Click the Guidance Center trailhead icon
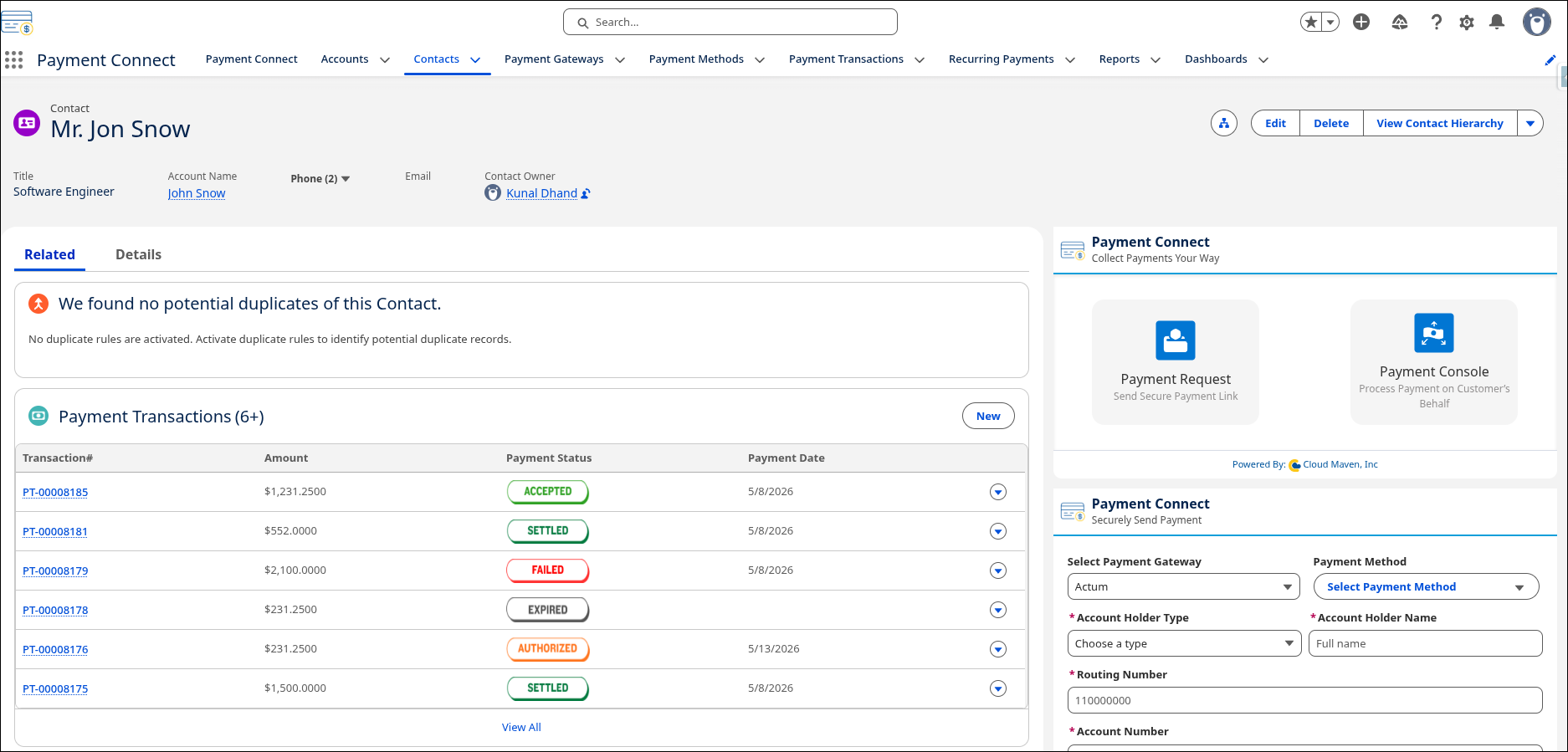1568x752 pixels. click(x=1400, y=23)
